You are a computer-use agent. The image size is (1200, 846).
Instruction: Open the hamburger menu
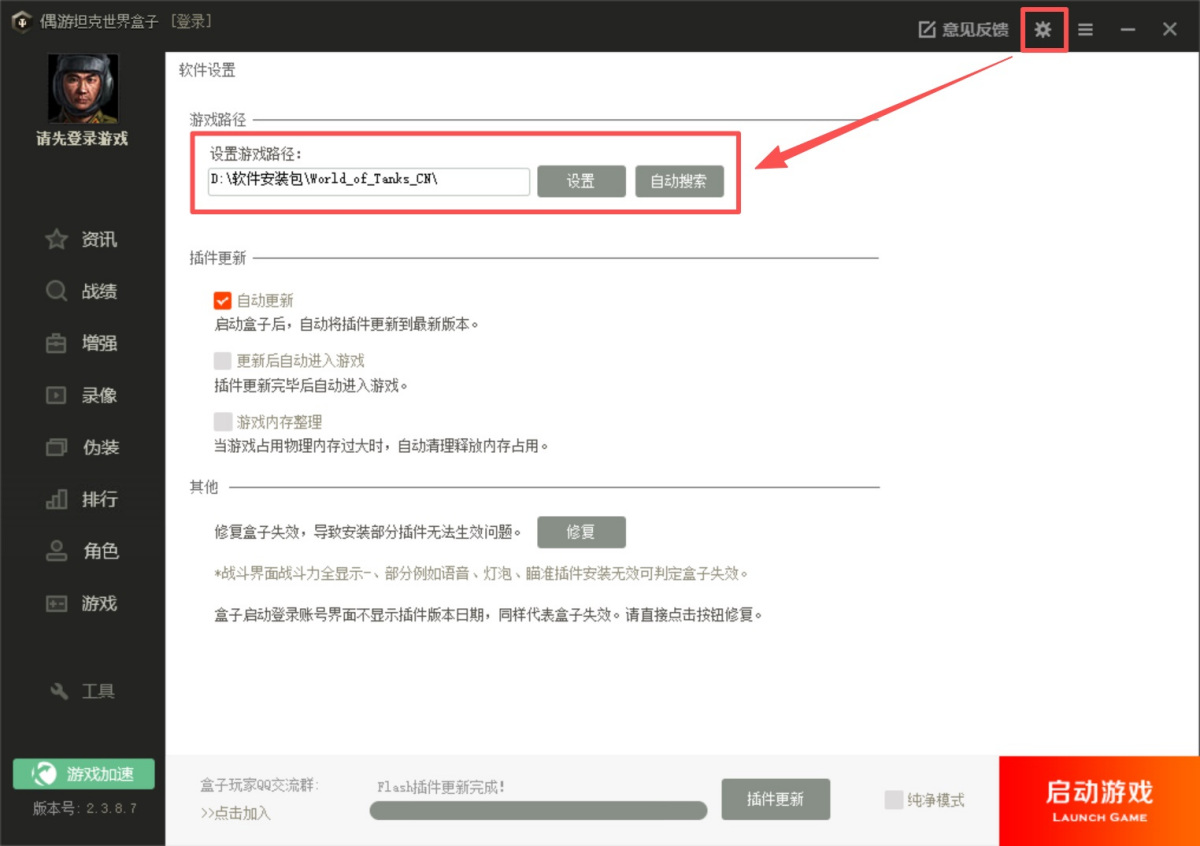[1085, 29]
